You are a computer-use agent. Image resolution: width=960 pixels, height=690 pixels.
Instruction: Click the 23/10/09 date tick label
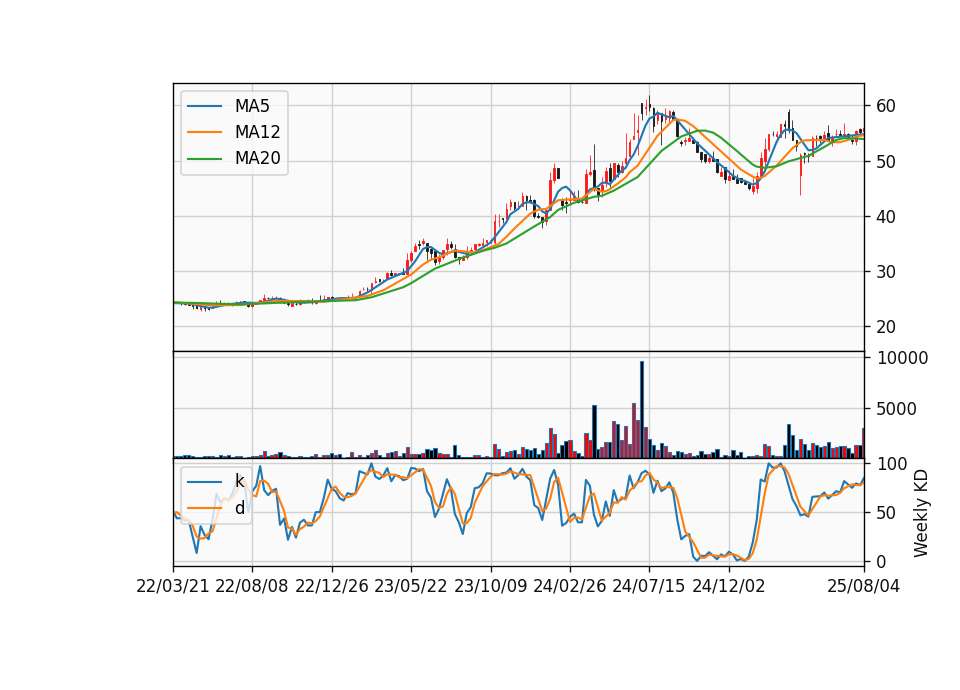click(x=490, y=587)
